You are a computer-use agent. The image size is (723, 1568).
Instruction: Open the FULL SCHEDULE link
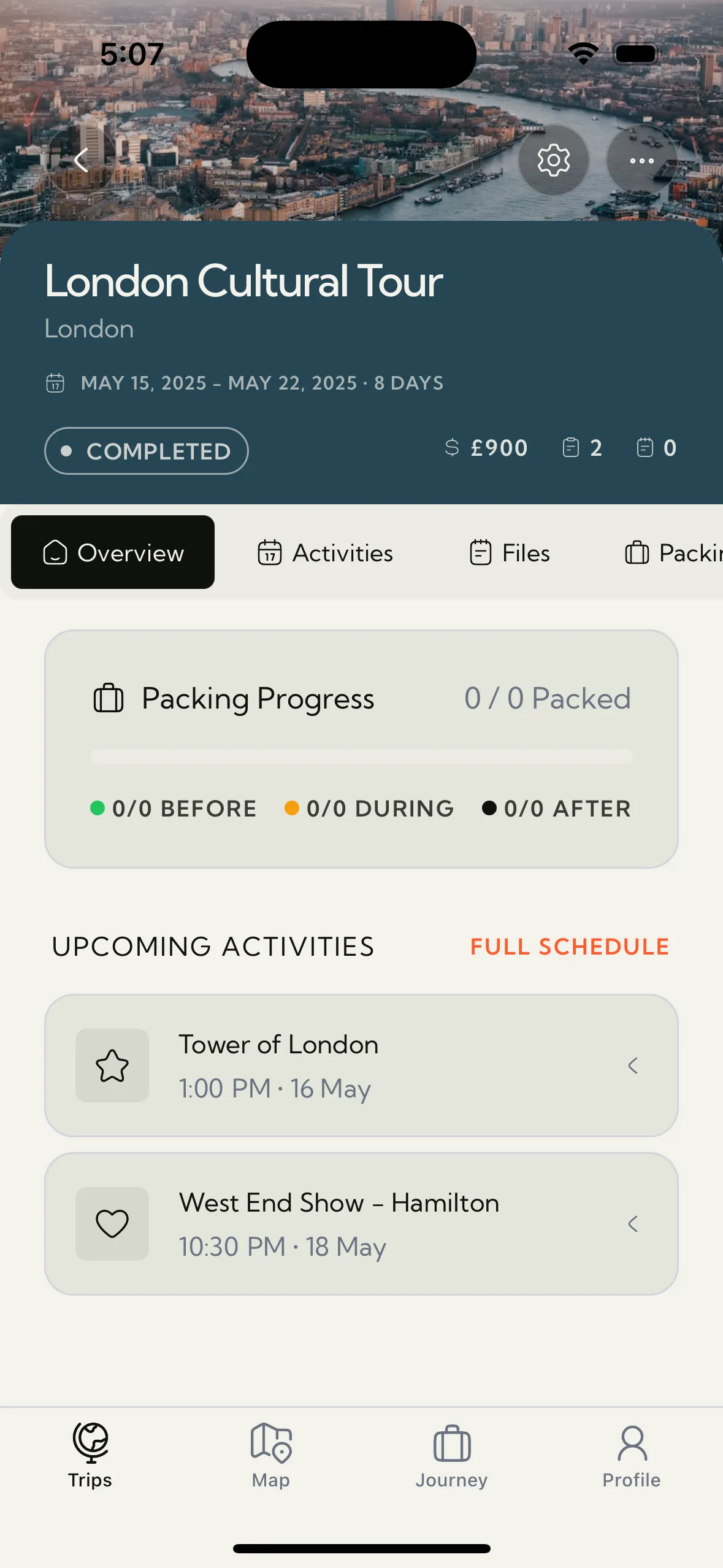[x=569, y=947]
